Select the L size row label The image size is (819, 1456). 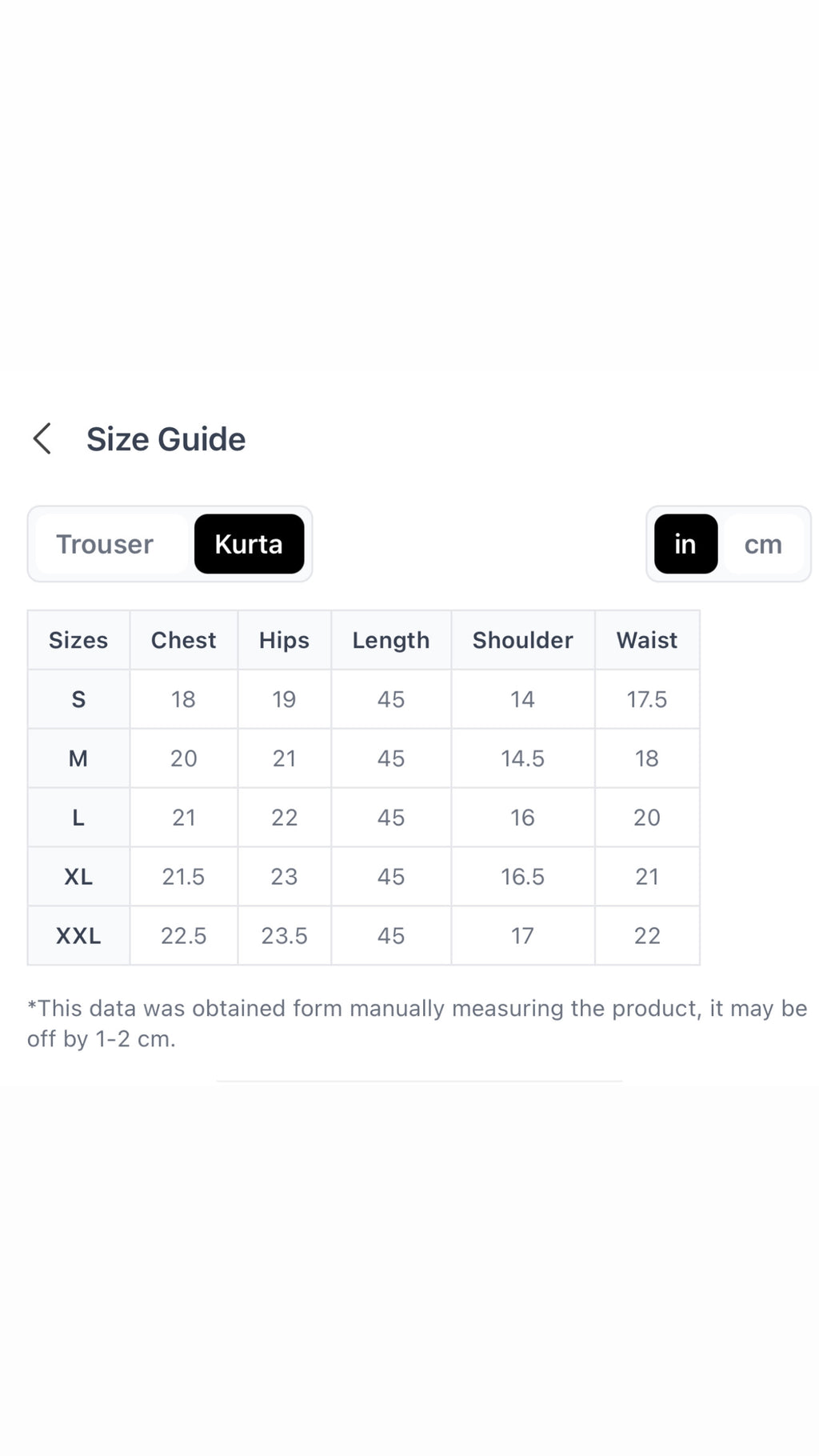click(x=78, y=818)
